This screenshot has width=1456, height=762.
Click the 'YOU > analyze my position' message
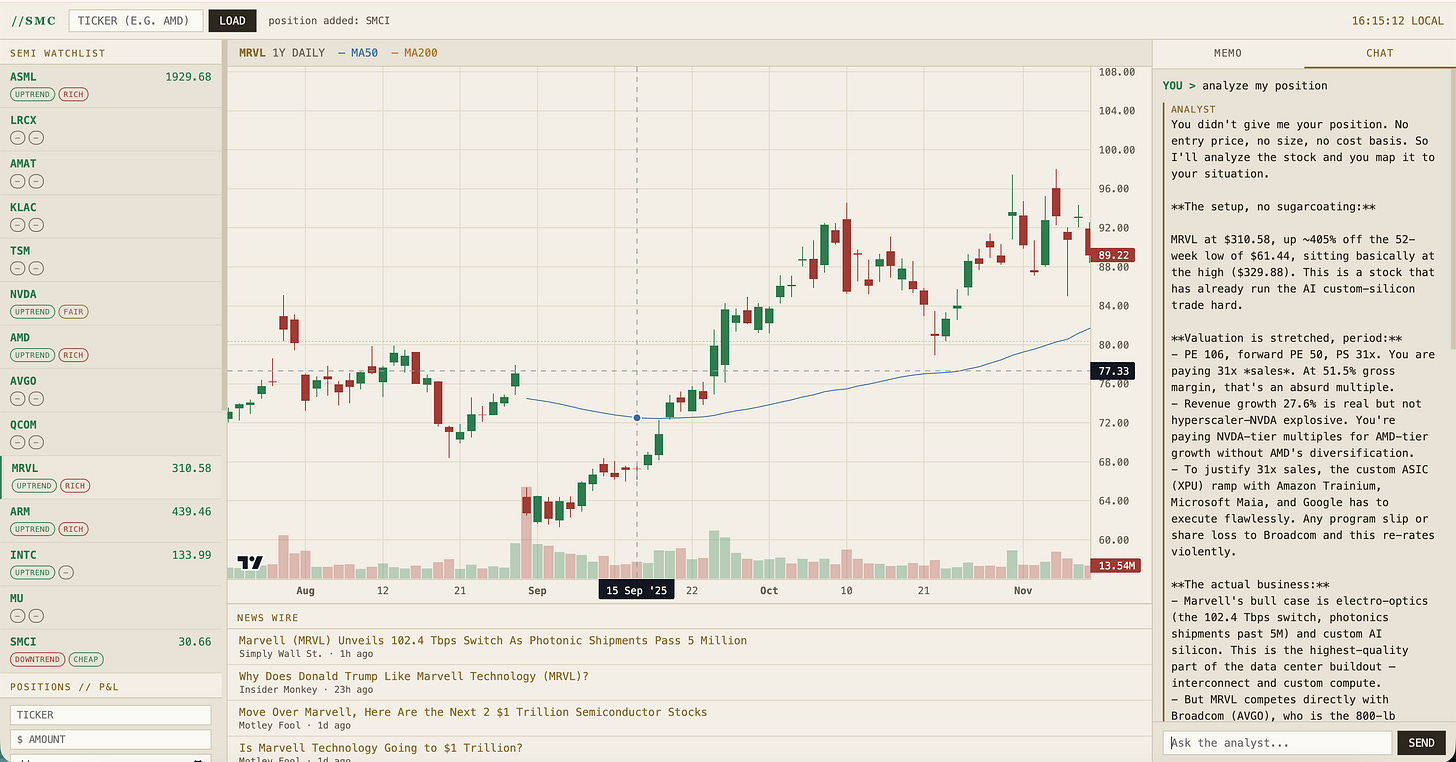click(1245, 86)
